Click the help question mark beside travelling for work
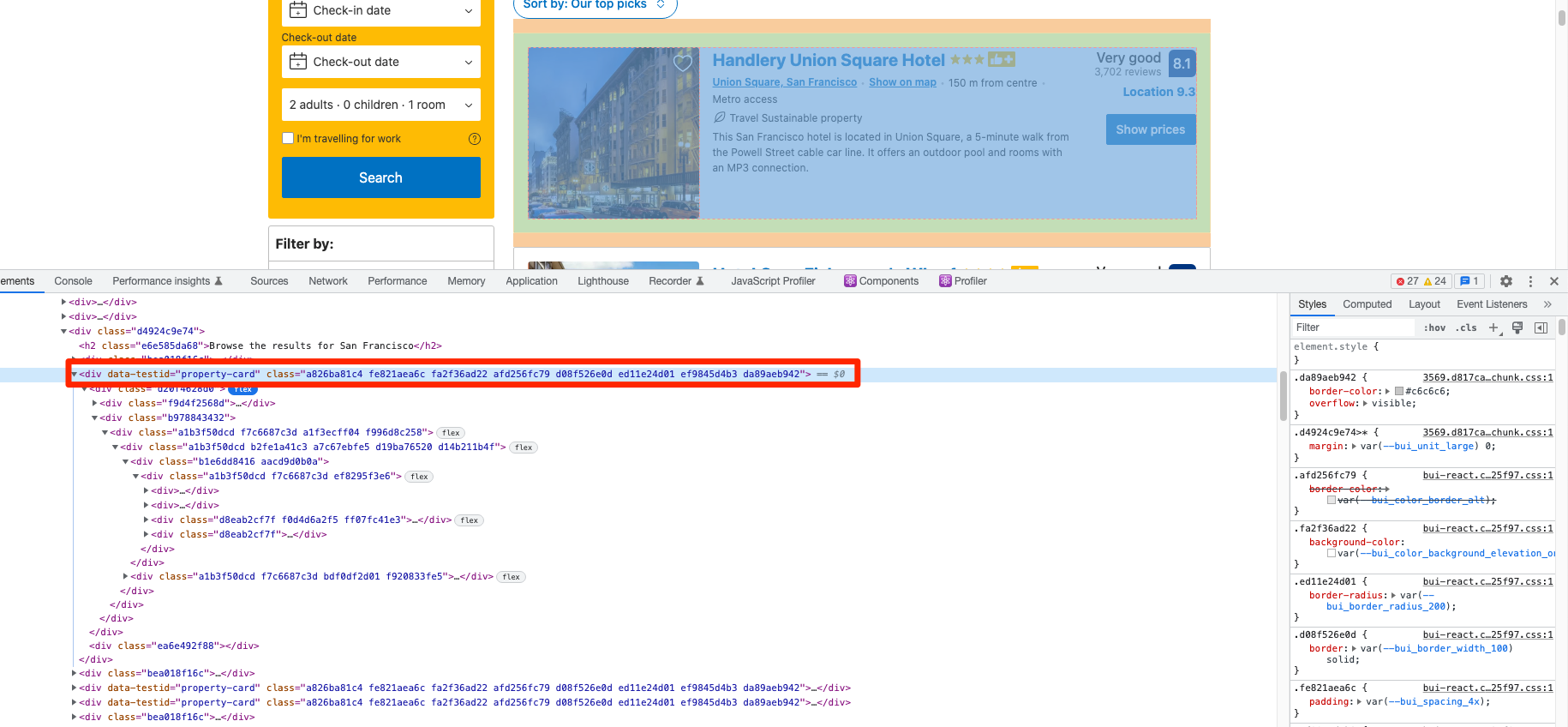Viewport: 1568px width, 727px height. click(475, 139)
